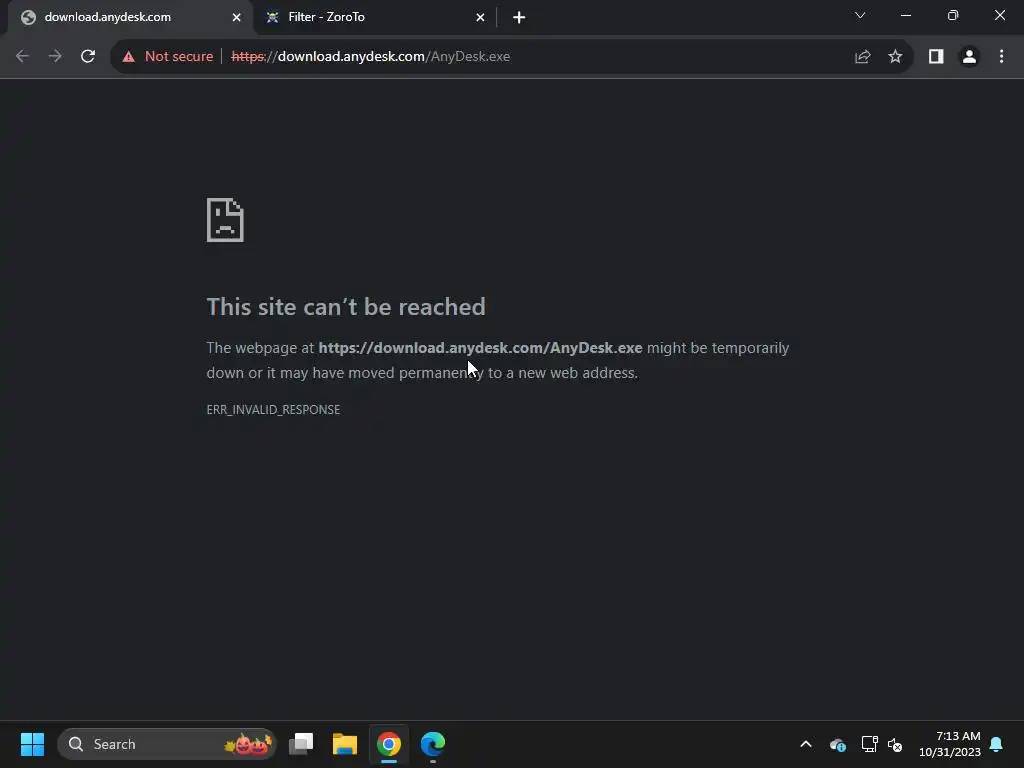The width and height of the screenshot is (1024, 768).
Task: Switch to Filter - ZoroTo tab
Action: tap(376, 18)
